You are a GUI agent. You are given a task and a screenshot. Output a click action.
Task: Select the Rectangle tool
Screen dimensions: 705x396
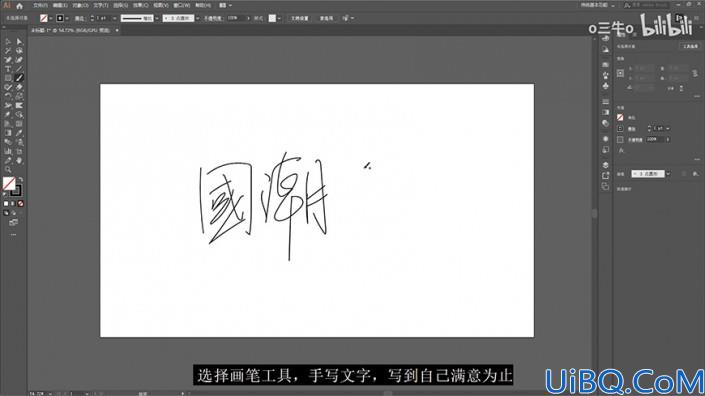click(8, 78)
